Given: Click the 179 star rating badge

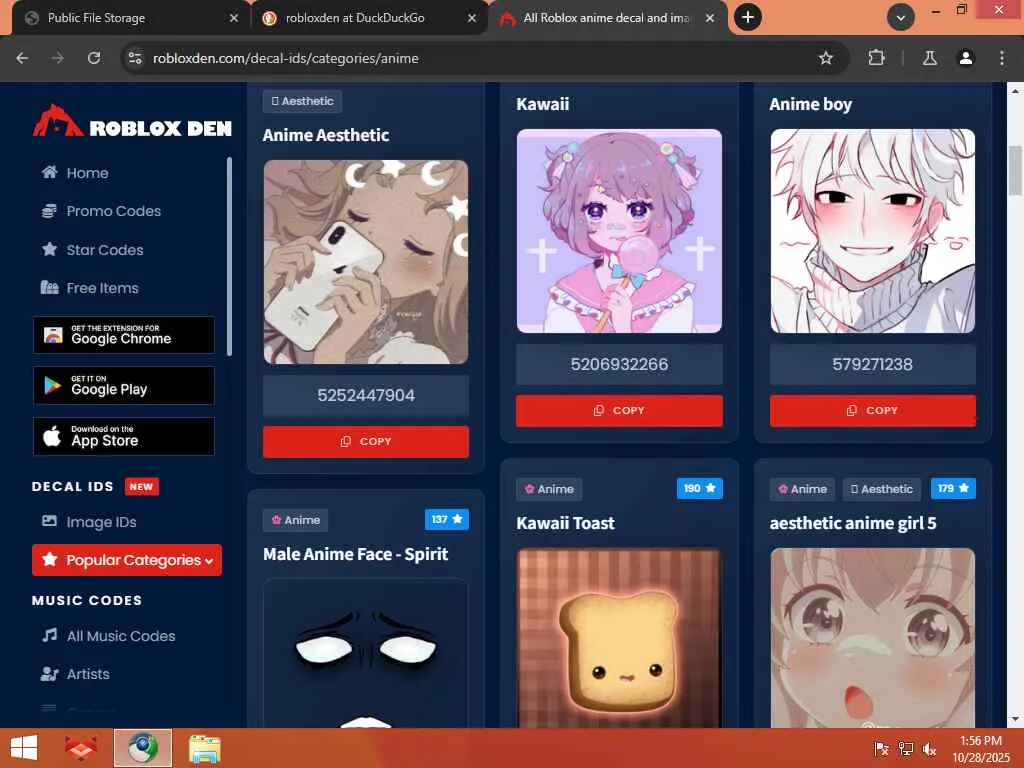Looking at the screenshot, I should 953,488.
